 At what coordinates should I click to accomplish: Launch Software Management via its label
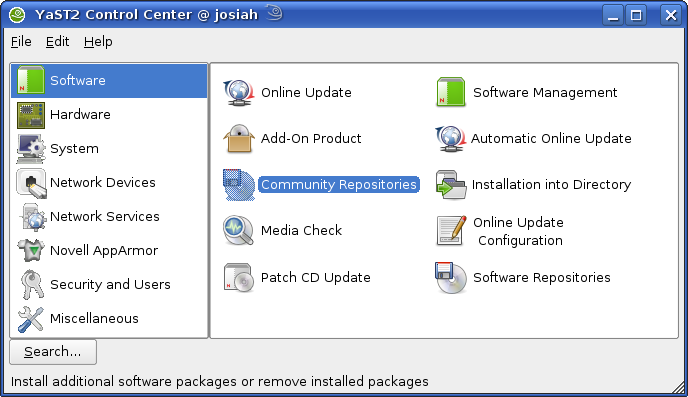click(545, 93)
